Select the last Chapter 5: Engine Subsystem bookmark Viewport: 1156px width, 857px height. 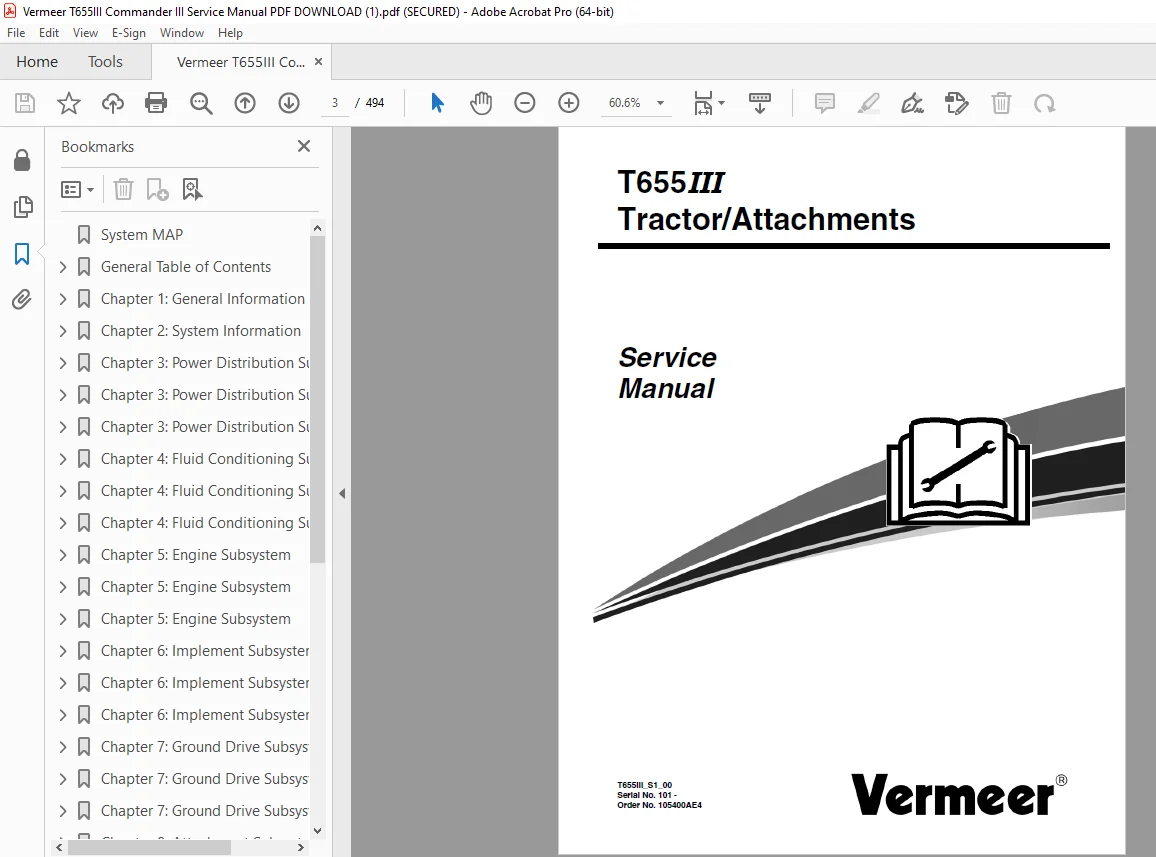(x=195, y=619)
